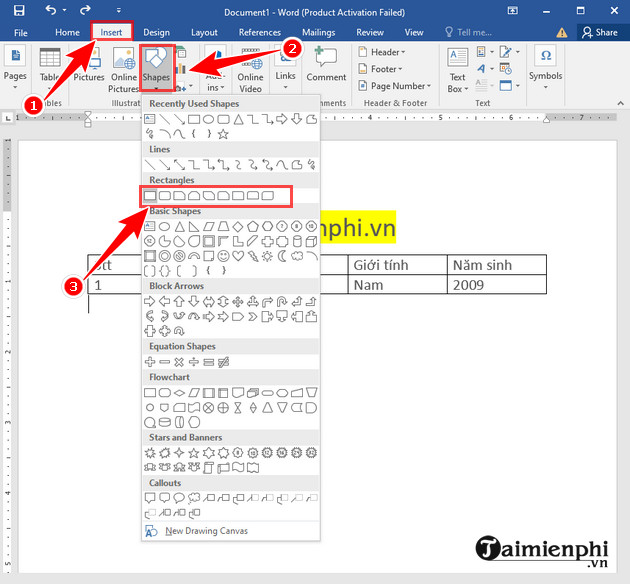630x584 pixels.
Task: Insert a Comment
Action: point(326,65)
